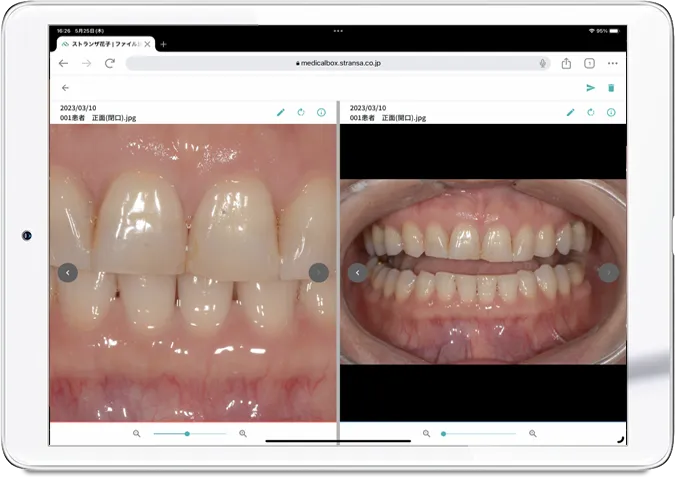675x477 pixels.
Task: Zoom in the left image with magnifier
Action: coord(243,434)
